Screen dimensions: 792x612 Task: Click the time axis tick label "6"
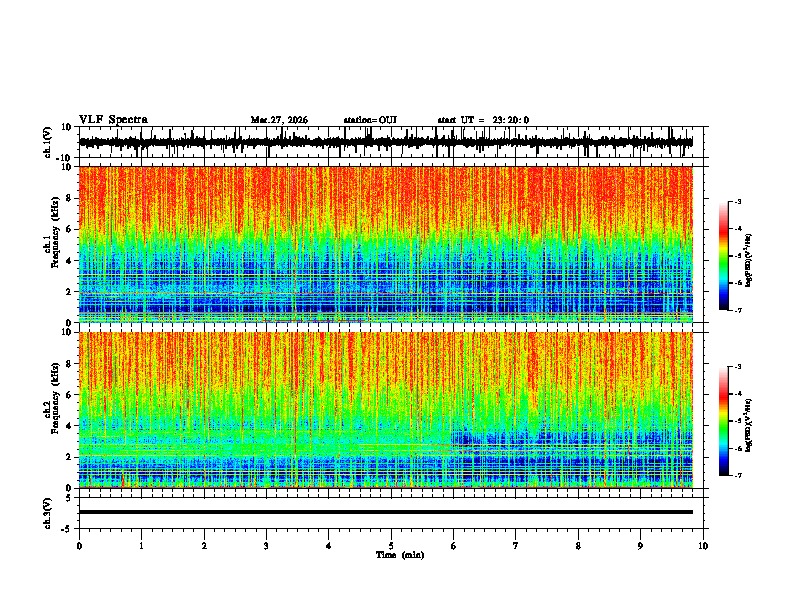[x=454, y=546]
